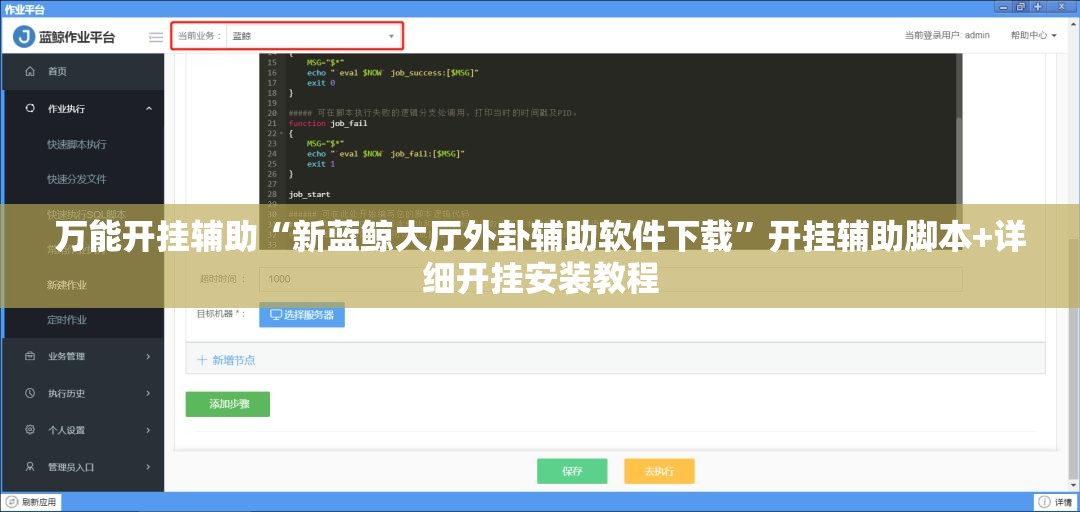The image size is (1080, 512).
Task: Click the page scrollbar up arrow
Action: coord(1074,24)
